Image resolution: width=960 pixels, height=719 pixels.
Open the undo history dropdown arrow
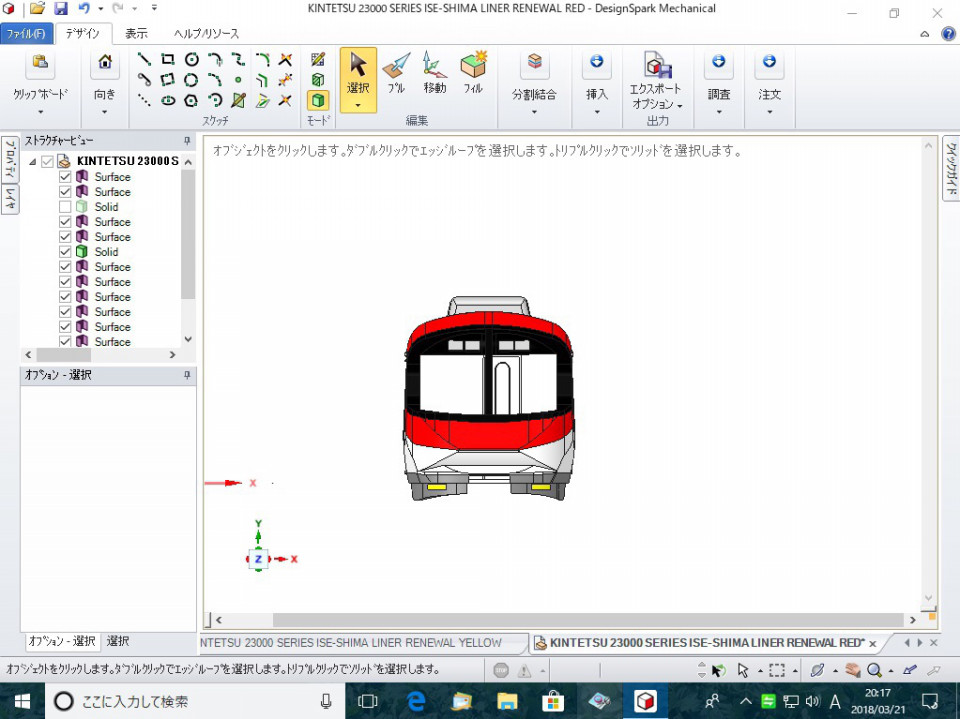tap(100, 9)
